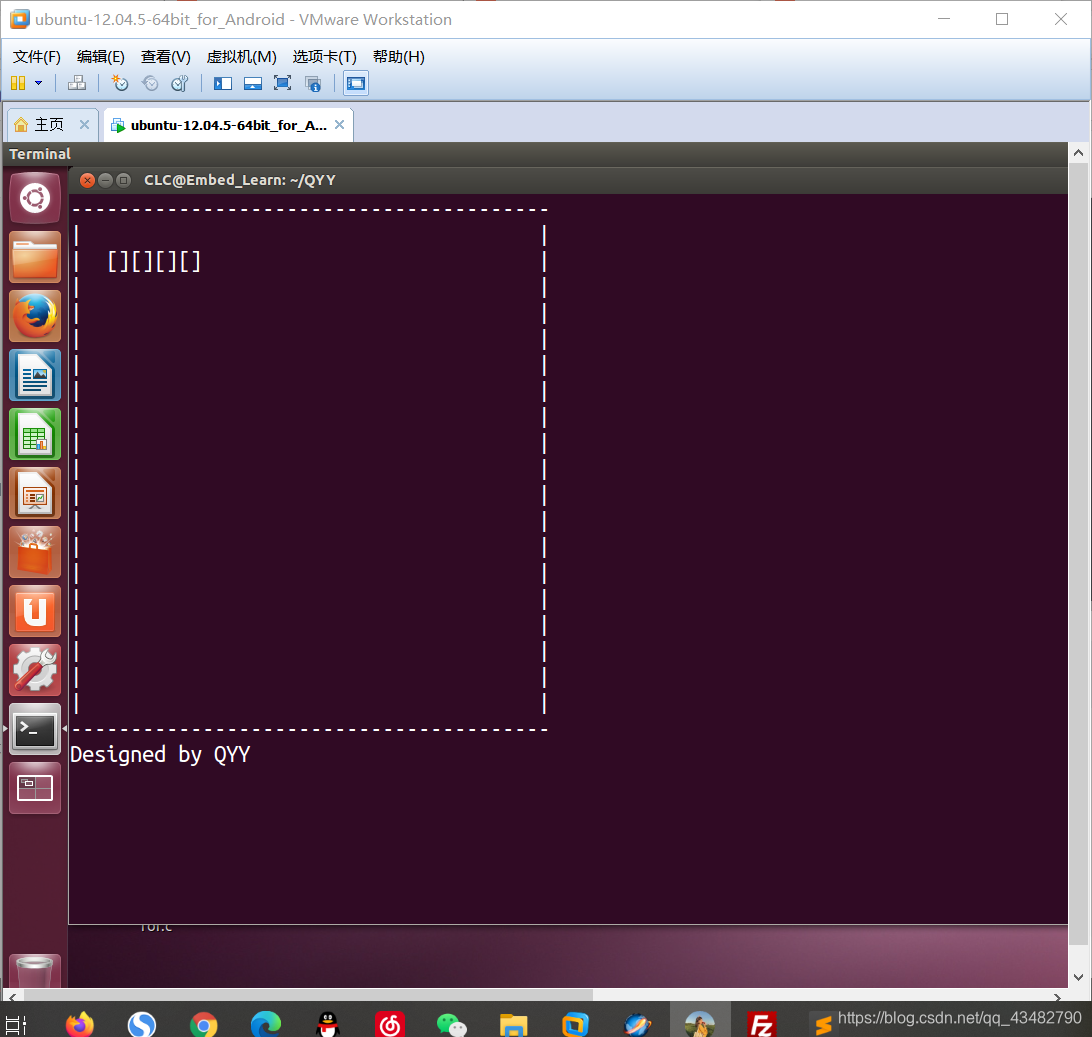This screenshot has width=1092, height=1037.
Task: Open the 编辑(E) menu
Action: (x=101, y=56)
